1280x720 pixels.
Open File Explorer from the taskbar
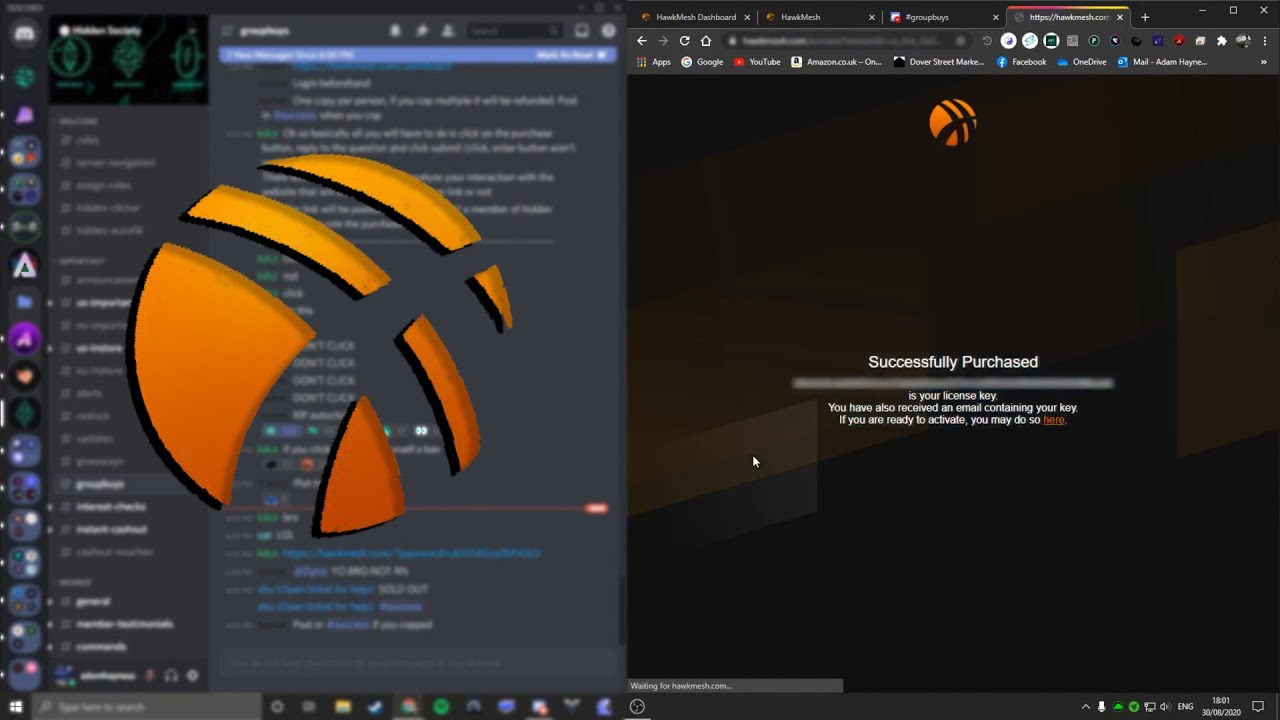(343, 706)
